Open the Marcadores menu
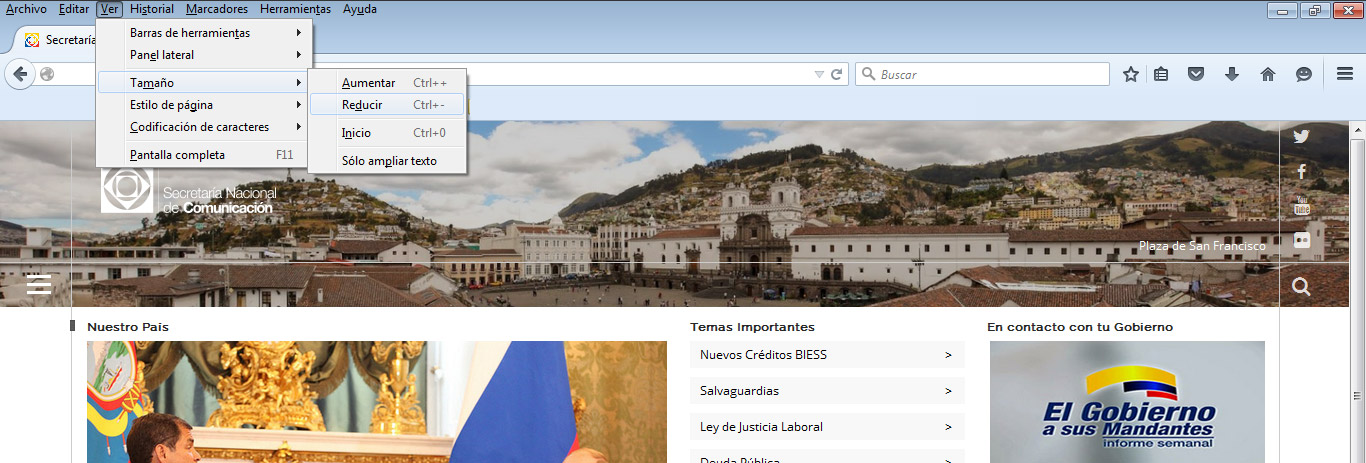 tap(216, 9)
